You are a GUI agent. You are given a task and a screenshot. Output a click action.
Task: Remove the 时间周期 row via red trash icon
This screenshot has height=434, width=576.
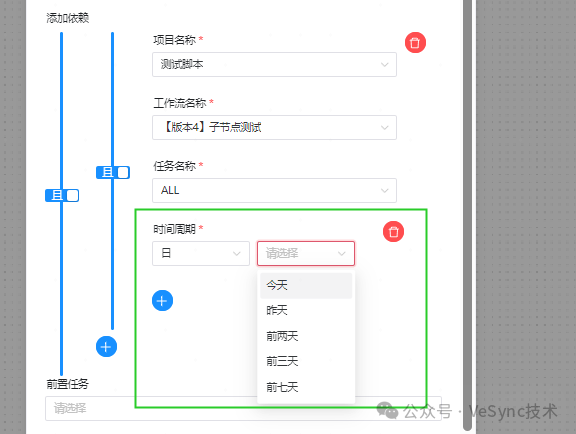tap(393, 232)
